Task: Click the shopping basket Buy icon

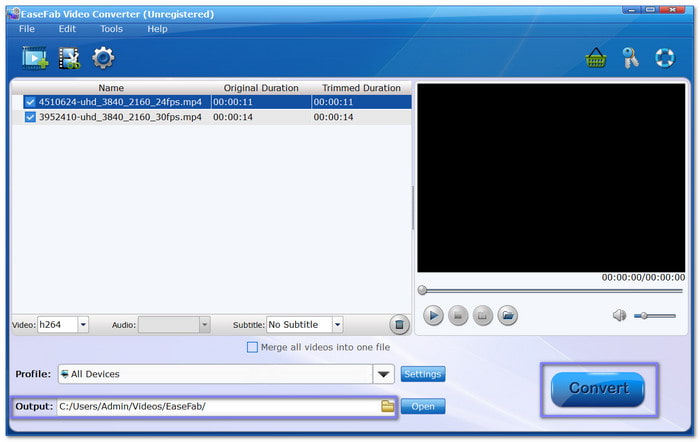Action: (x=596, y=58)
